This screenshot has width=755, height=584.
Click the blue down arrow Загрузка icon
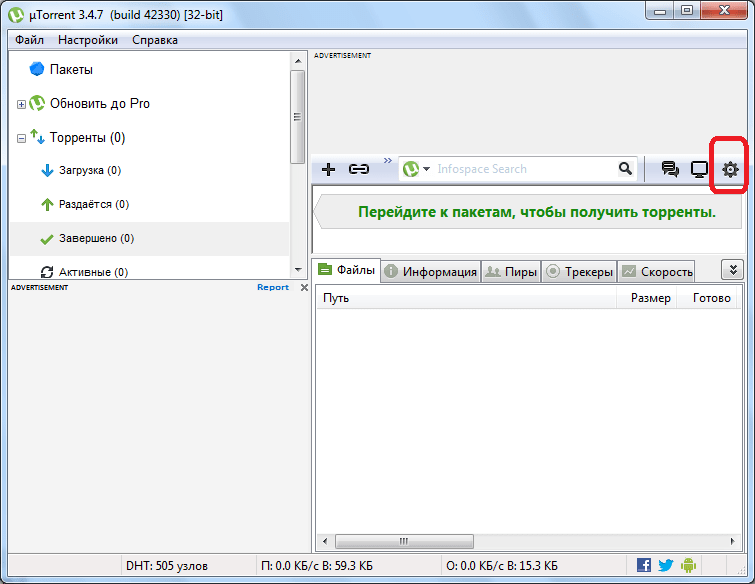47,170
